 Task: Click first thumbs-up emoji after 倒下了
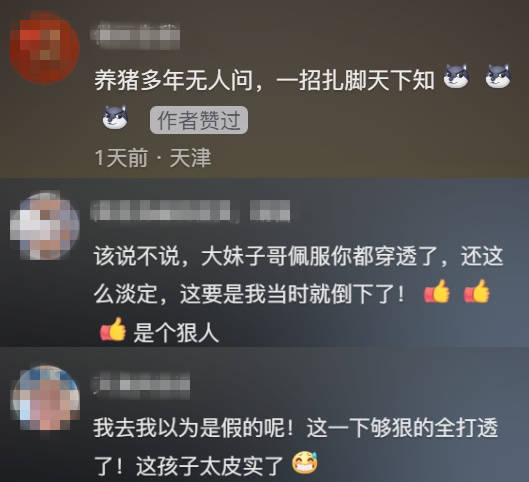pyautogui.click(x=437, y=291)
